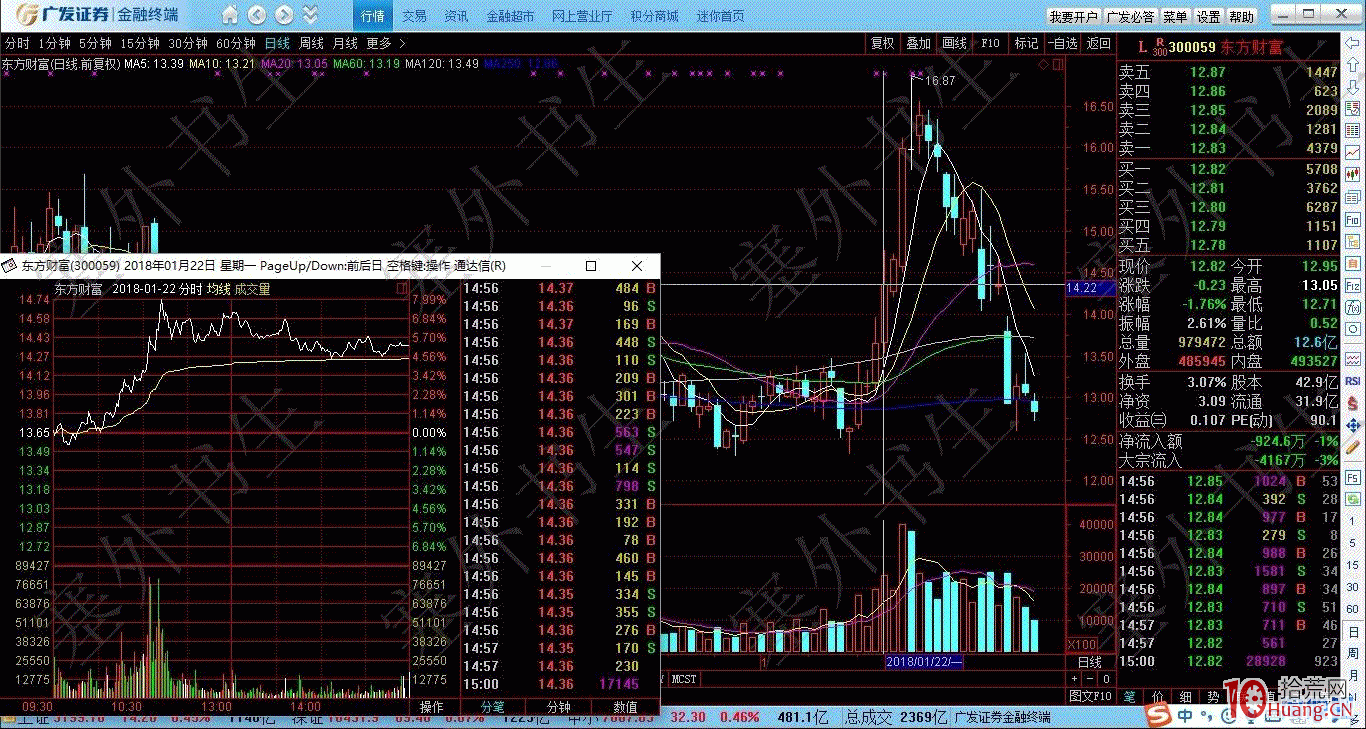The height and width of the screenshot is (729, 1366).
Task: Open the 网上营业厅 tab
Action: click(x=582, y=16)
